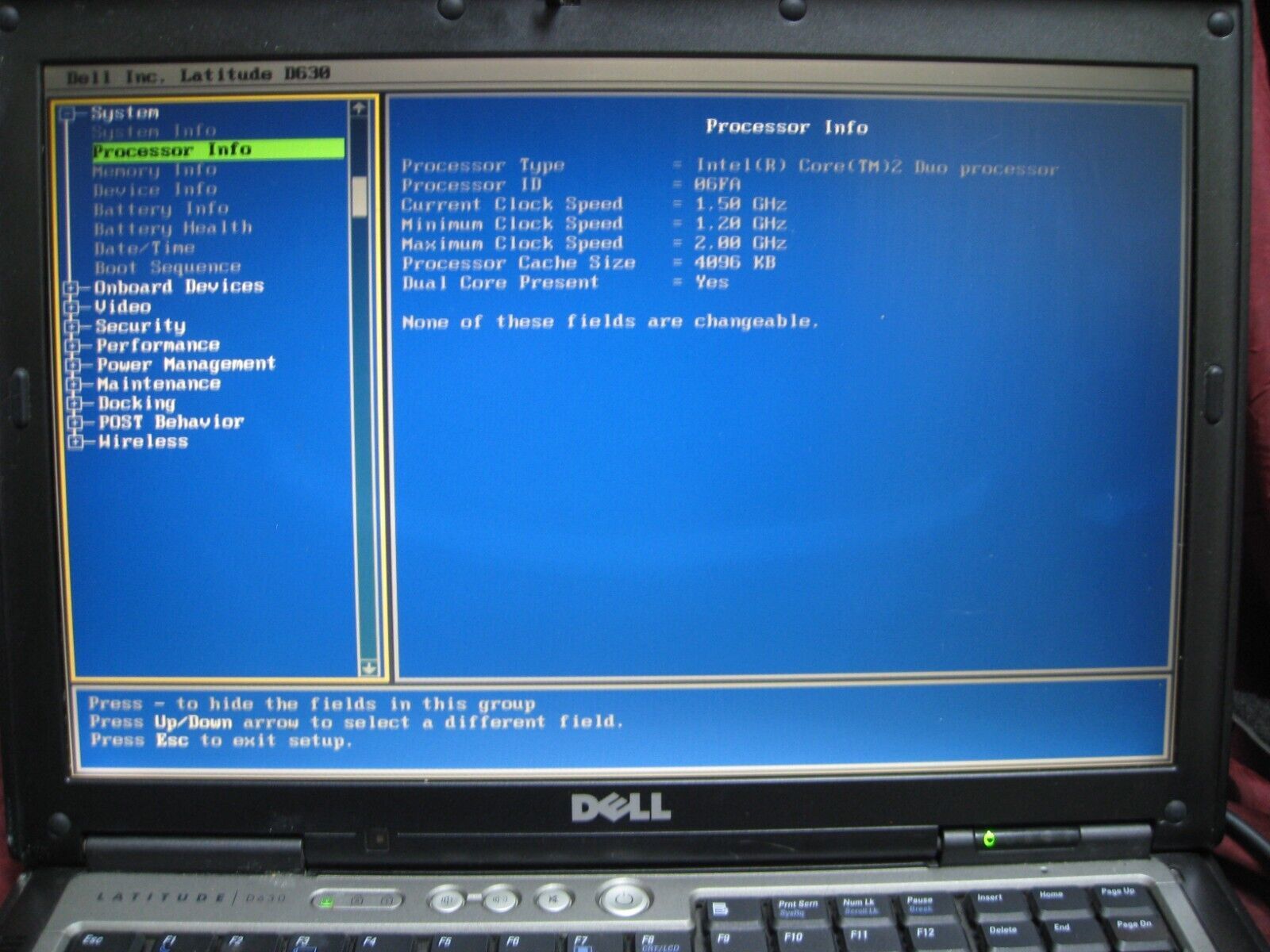
Task: Select the System root label
Action: click(x=125, y=113)
